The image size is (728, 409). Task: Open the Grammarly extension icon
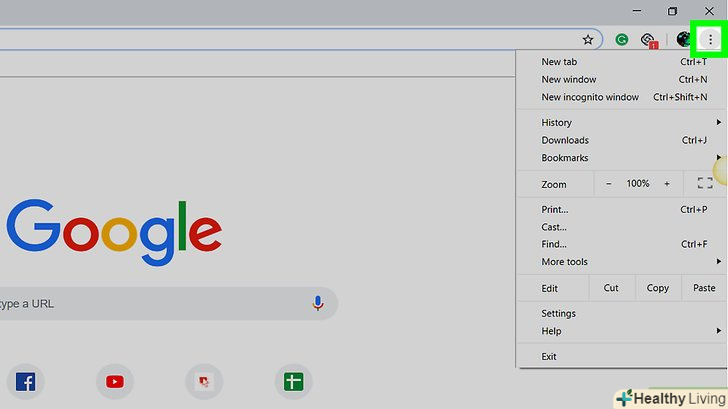(622, 39)
